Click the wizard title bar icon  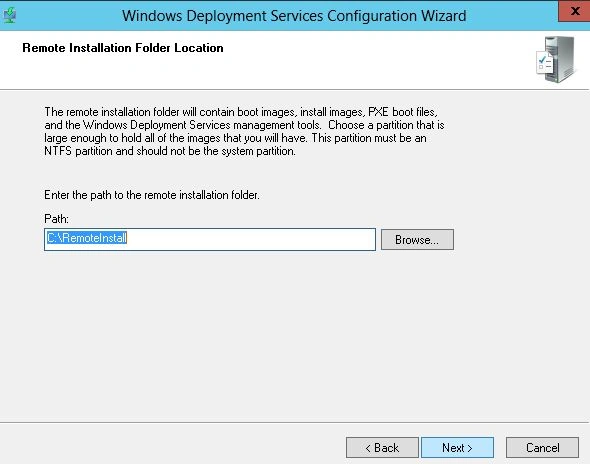(10, 15)
